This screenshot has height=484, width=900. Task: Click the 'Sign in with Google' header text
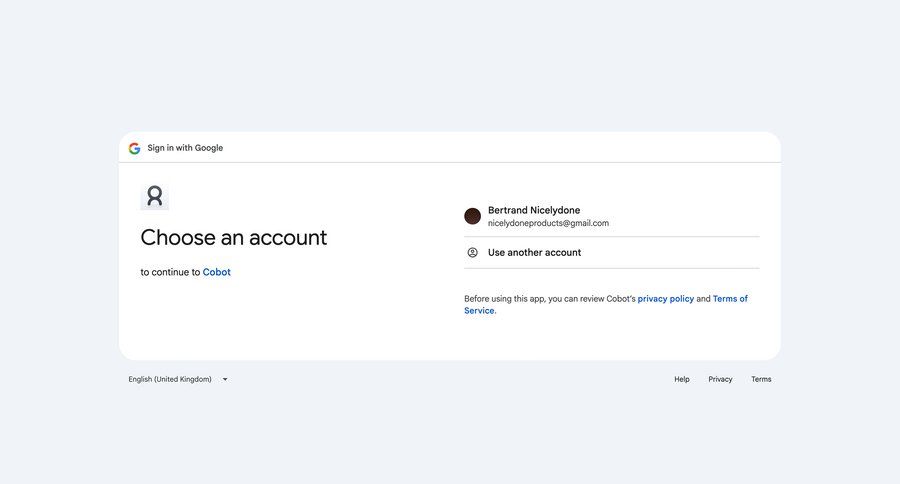(x=185, y=148)
